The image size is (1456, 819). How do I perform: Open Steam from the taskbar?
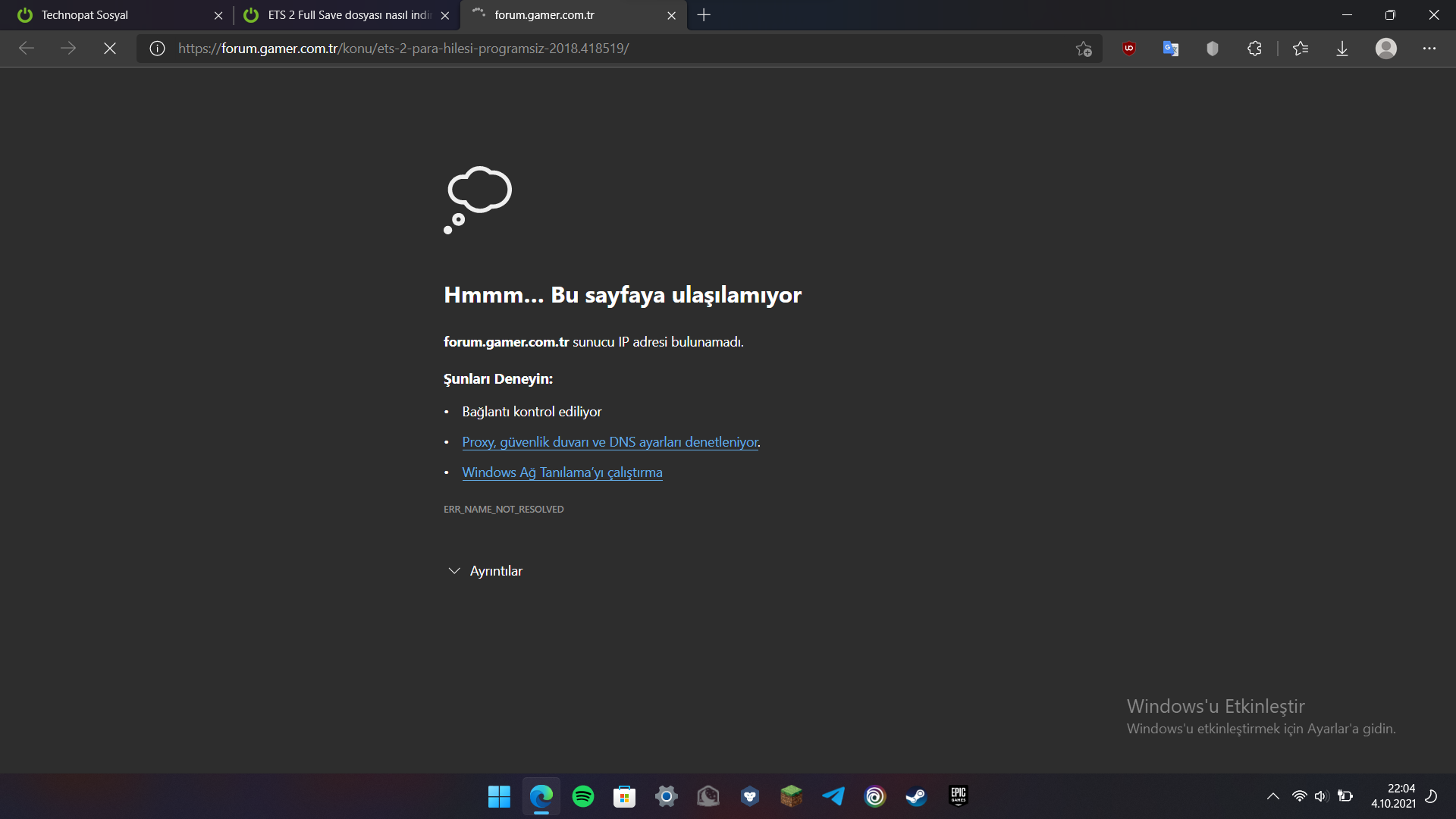[916, 796]
